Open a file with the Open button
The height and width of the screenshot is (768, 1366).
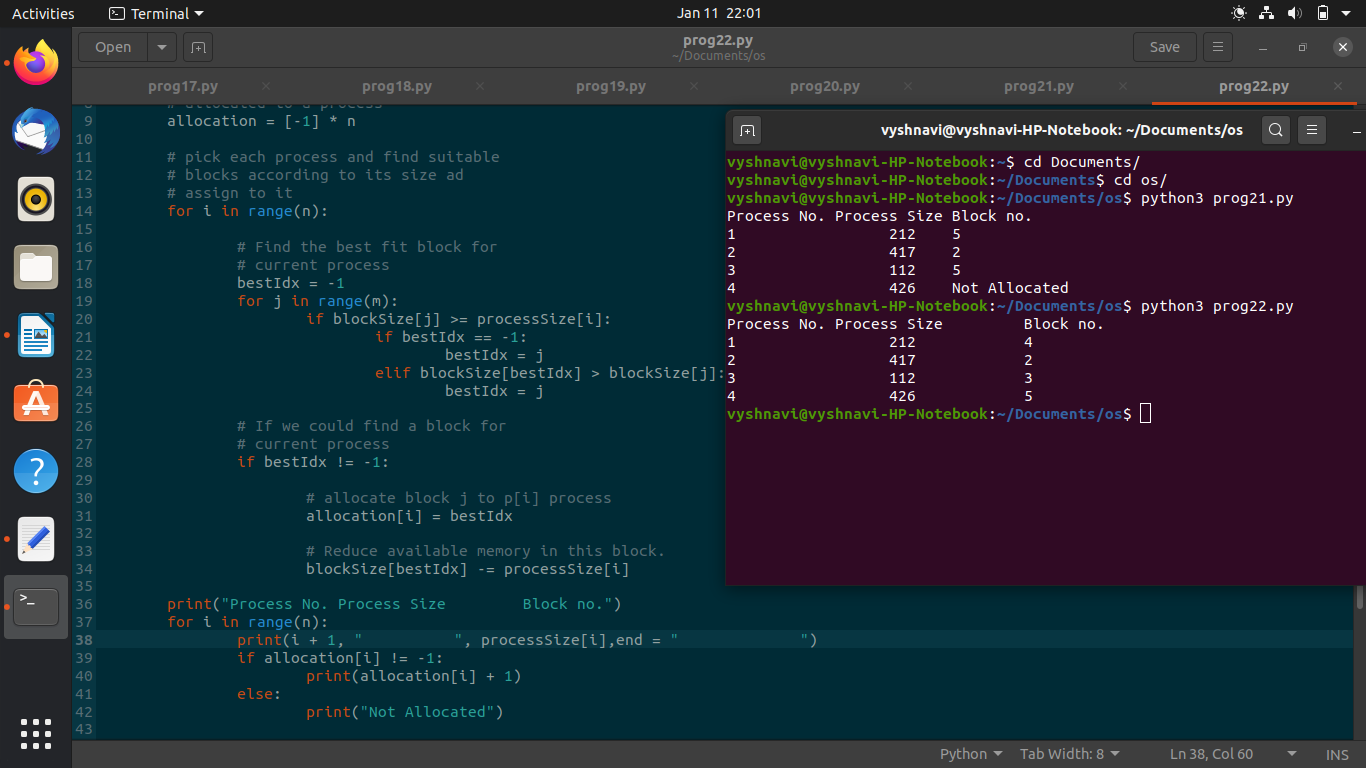click(113, 47)
